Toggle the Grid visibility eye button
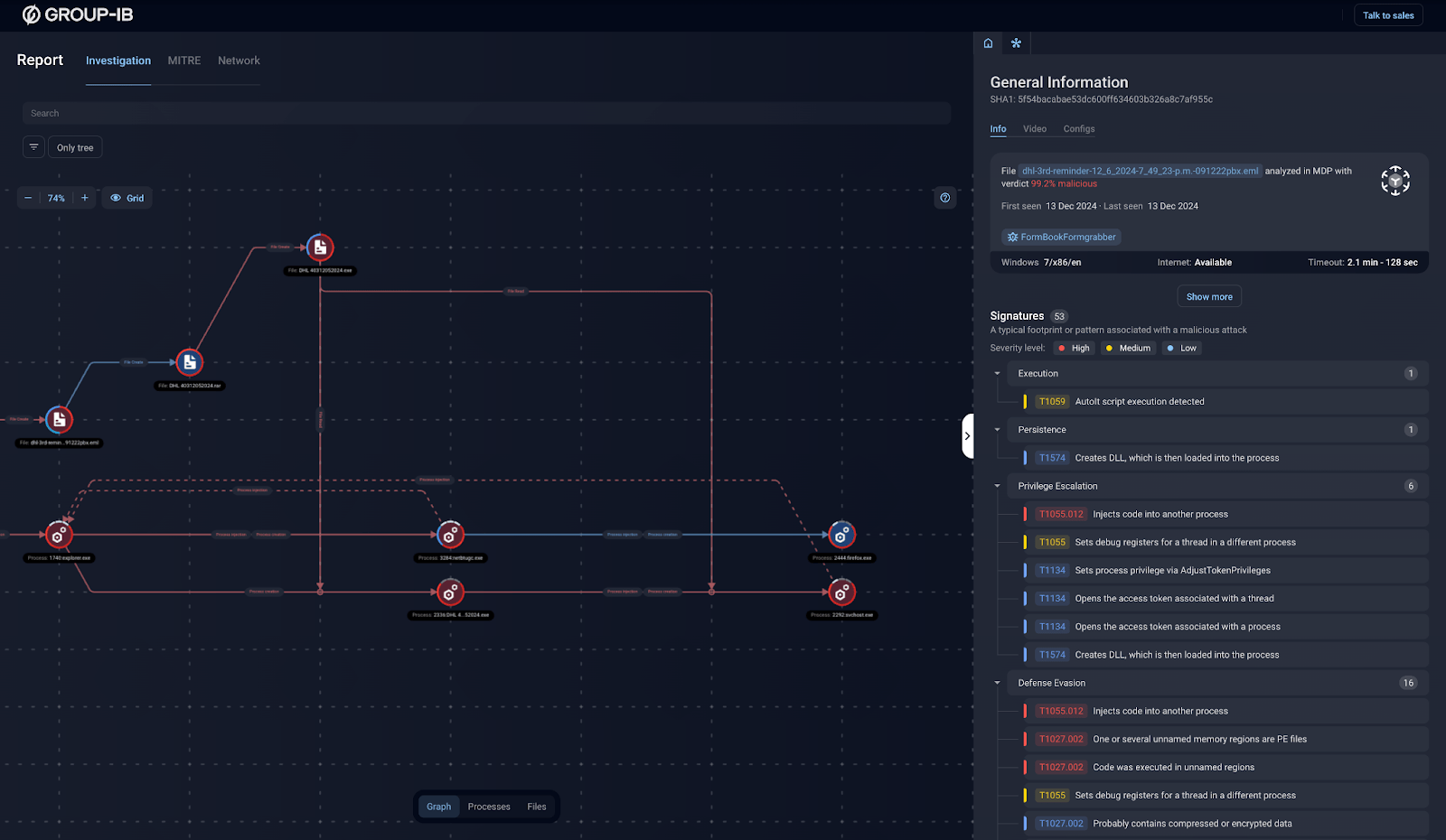This screenshot has height=840, width=1446. click(127, 198)
